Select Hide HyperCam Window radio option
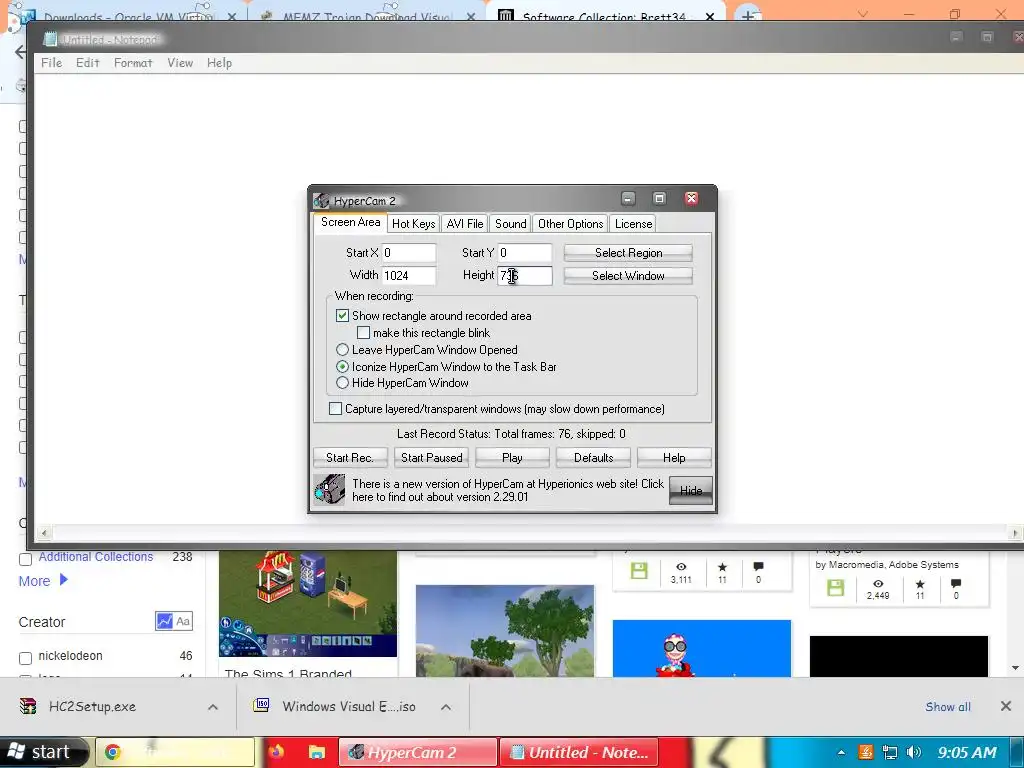 (342, 383)
